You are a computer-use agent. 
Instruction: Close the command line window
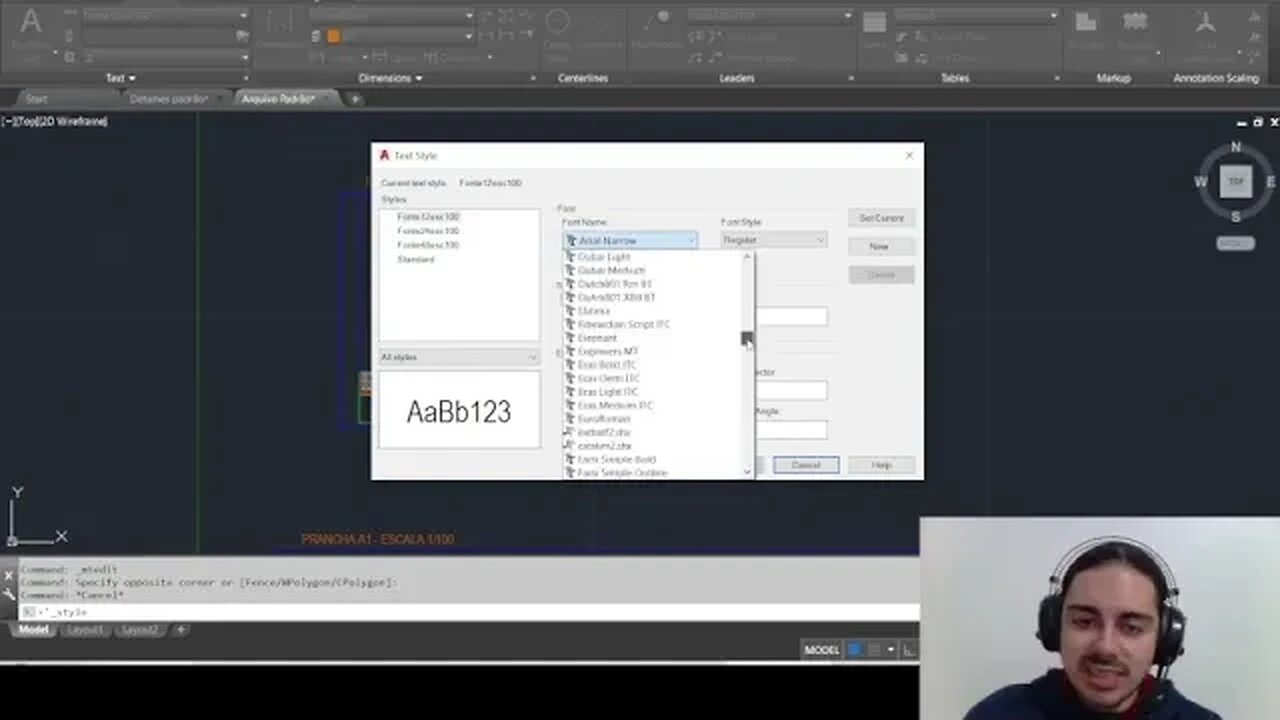[x=8, y=576]
